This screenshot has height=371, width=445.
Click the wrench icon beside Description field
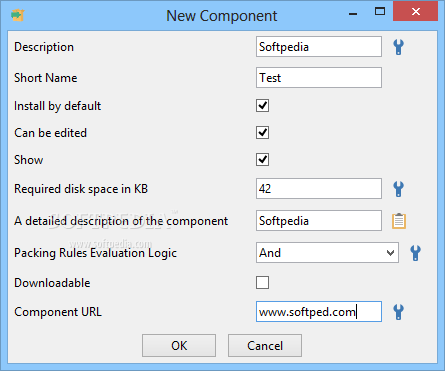pyautogui.click(x=399, y=47)
